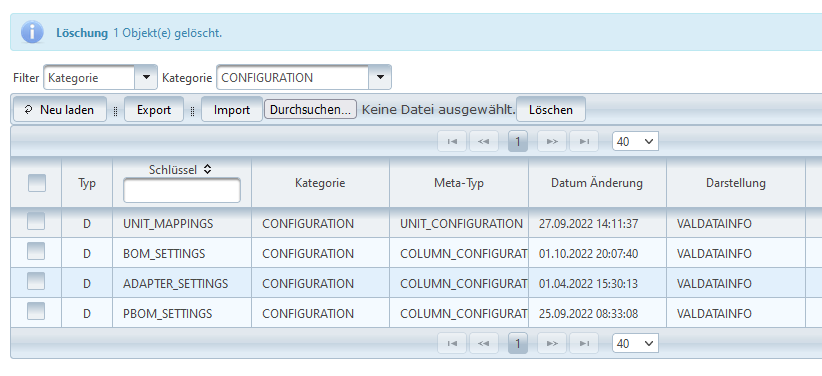Image resolution: width=822 pixels, height=376 pixels.
Task: Select page 1 in the top paginator
Action: [x=518, y=142]
